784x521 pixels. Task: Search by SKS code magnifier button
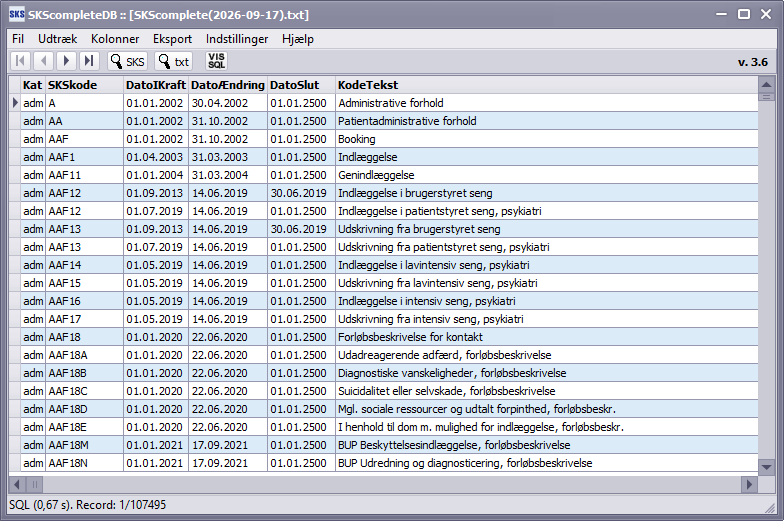click(x=128, y=61)
